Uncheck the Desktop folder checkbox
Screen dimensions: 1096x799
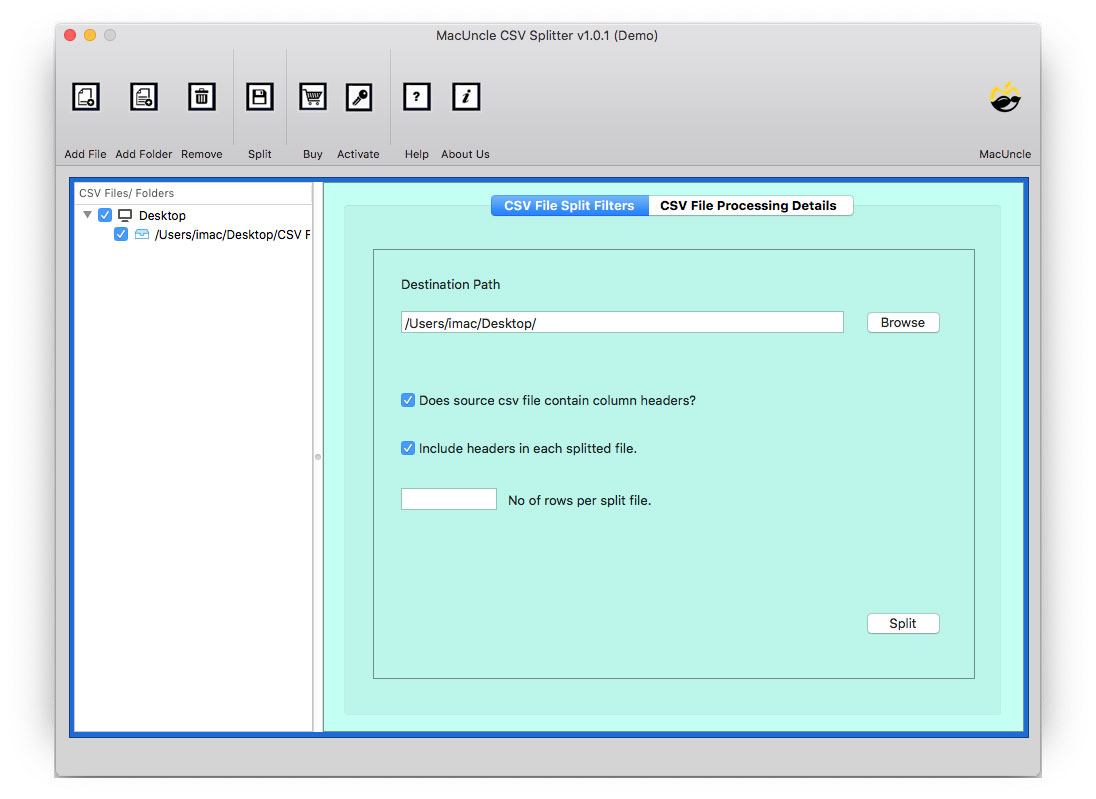[x=105, y=215]
